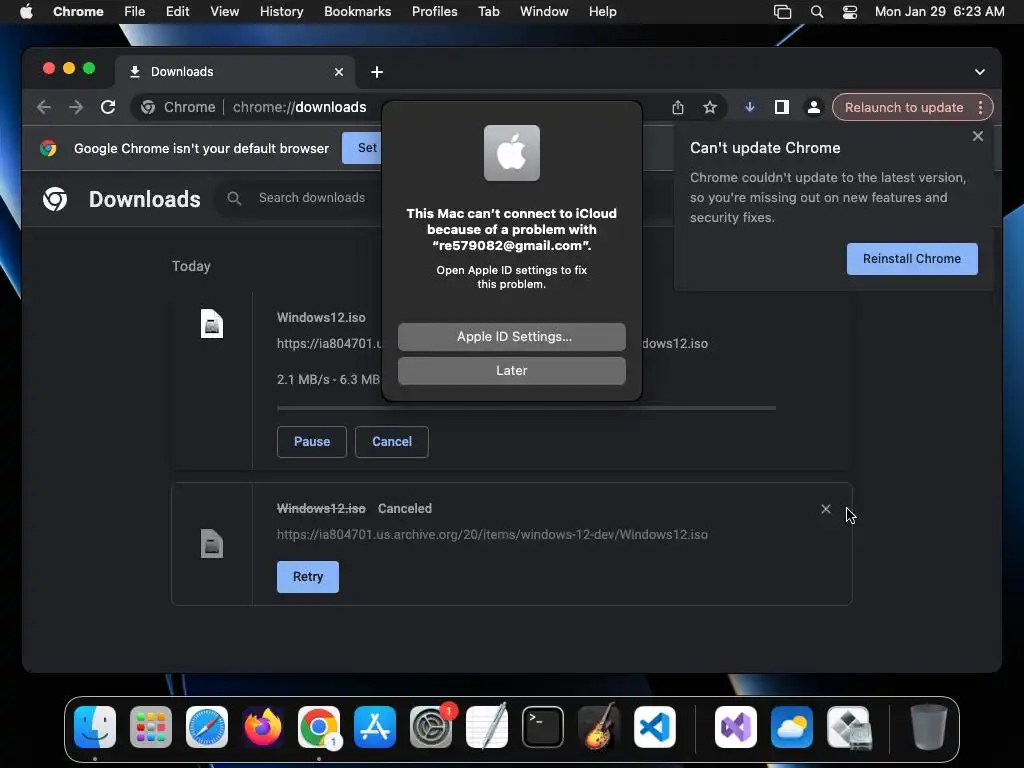Open the File menu
The width and height of the screenshot is (1024, 768).
(x=135, y=12)
